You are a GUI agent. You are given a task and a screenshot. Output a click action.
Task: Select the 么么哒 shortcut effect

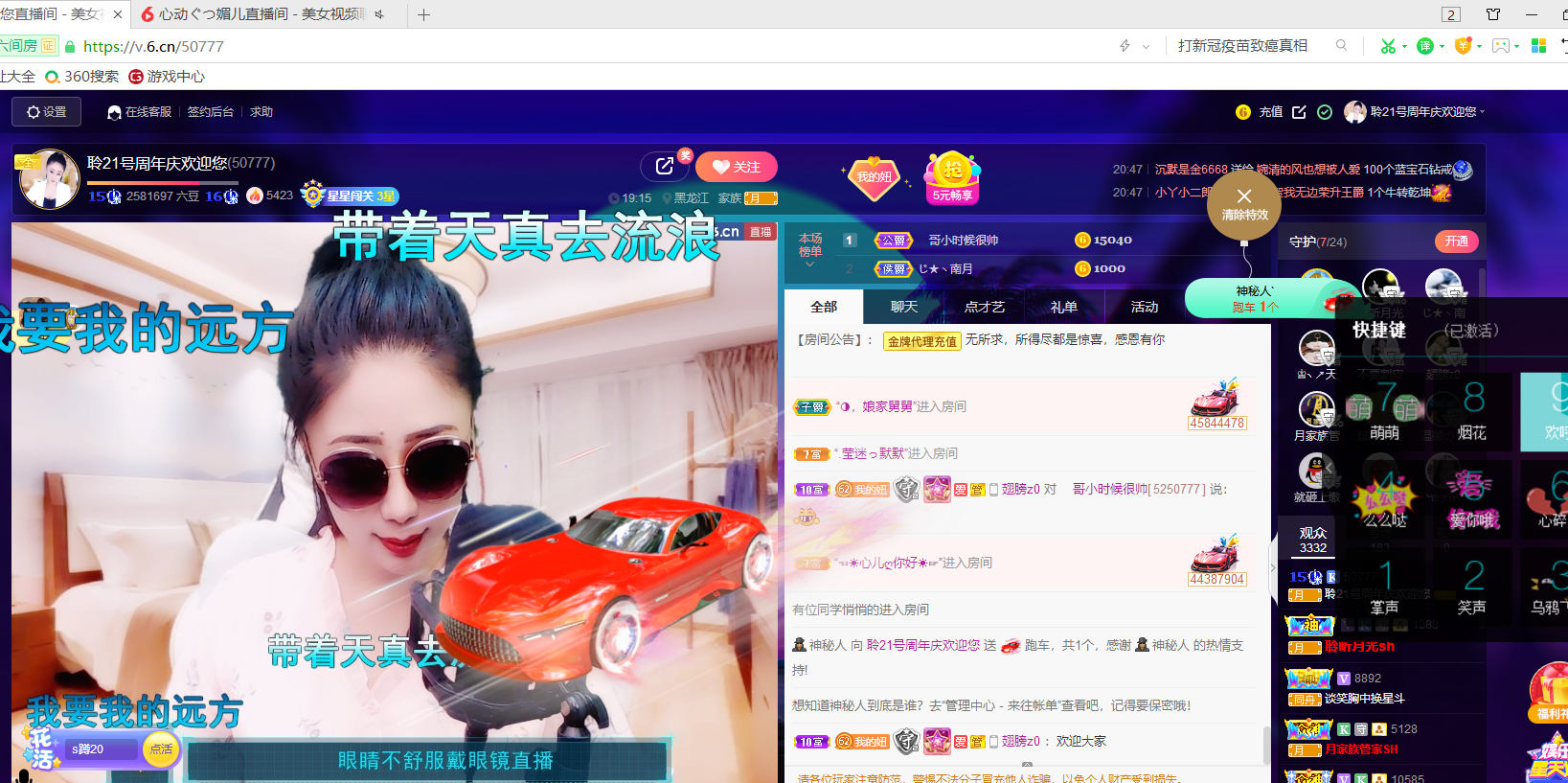tap(1384, 498)
